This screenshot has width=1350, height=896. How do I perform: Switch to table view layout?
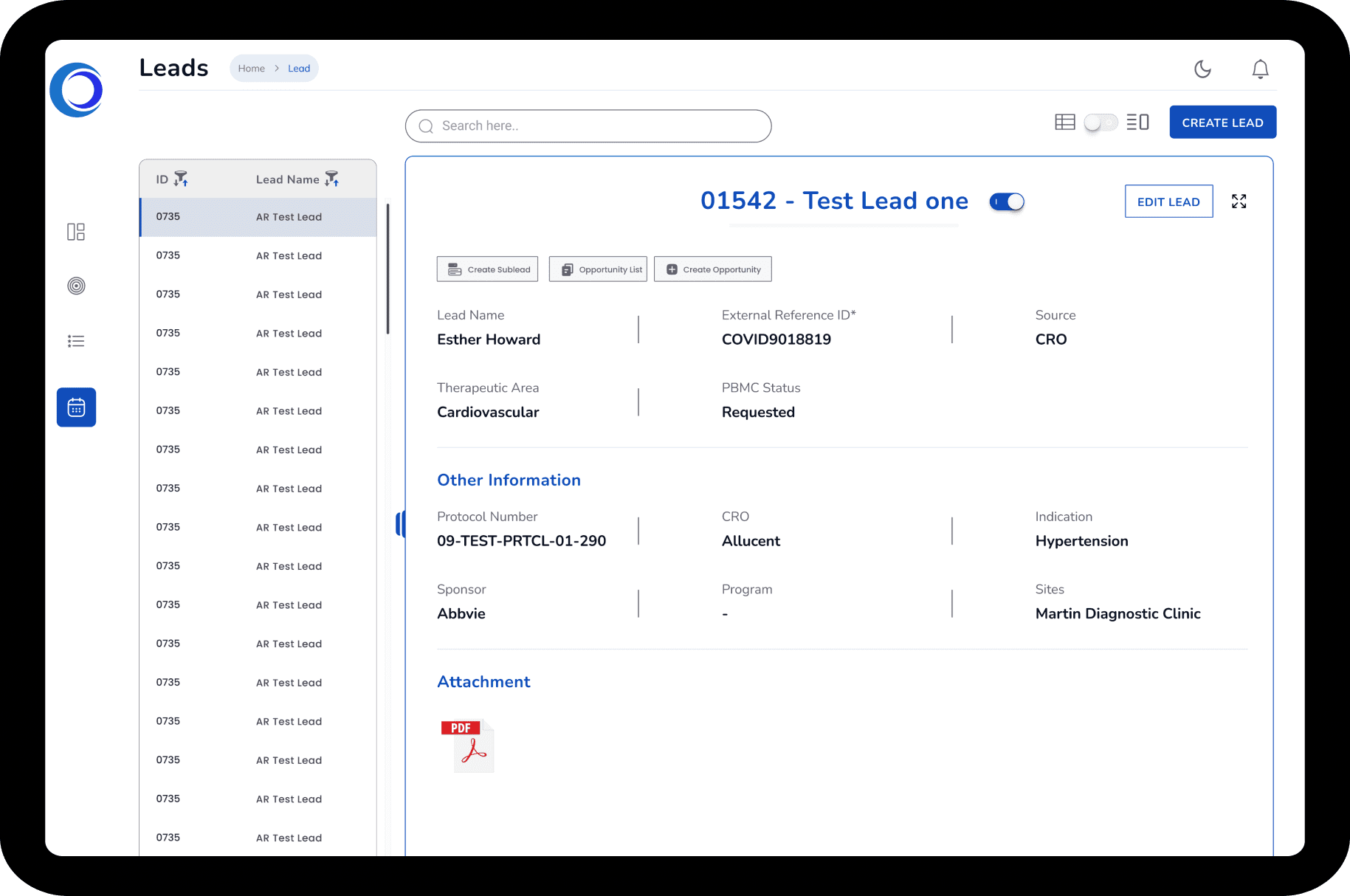1064,122
